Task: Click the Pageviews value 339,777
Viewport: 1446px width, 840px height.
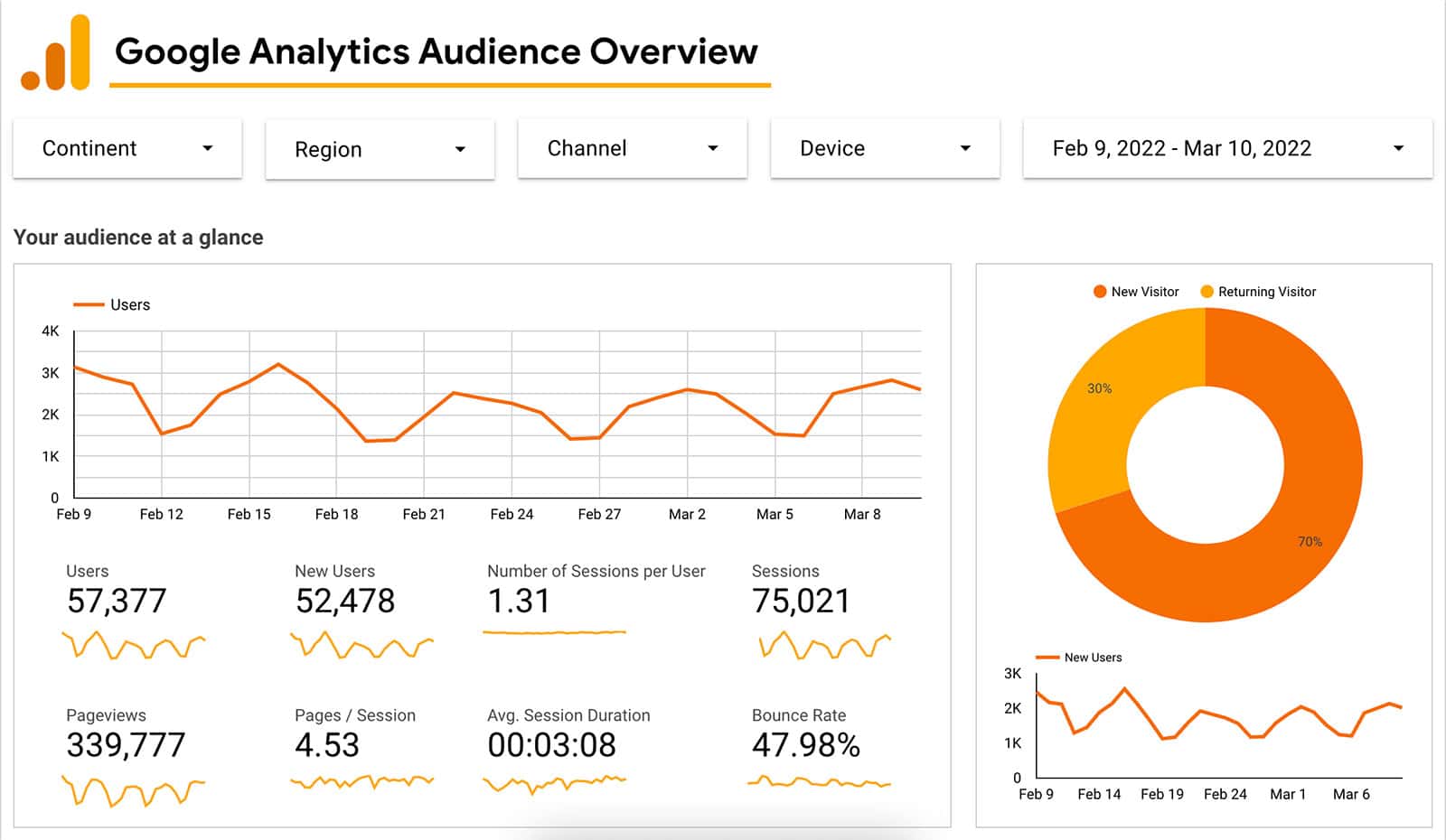Action: (x=126, y=745)
